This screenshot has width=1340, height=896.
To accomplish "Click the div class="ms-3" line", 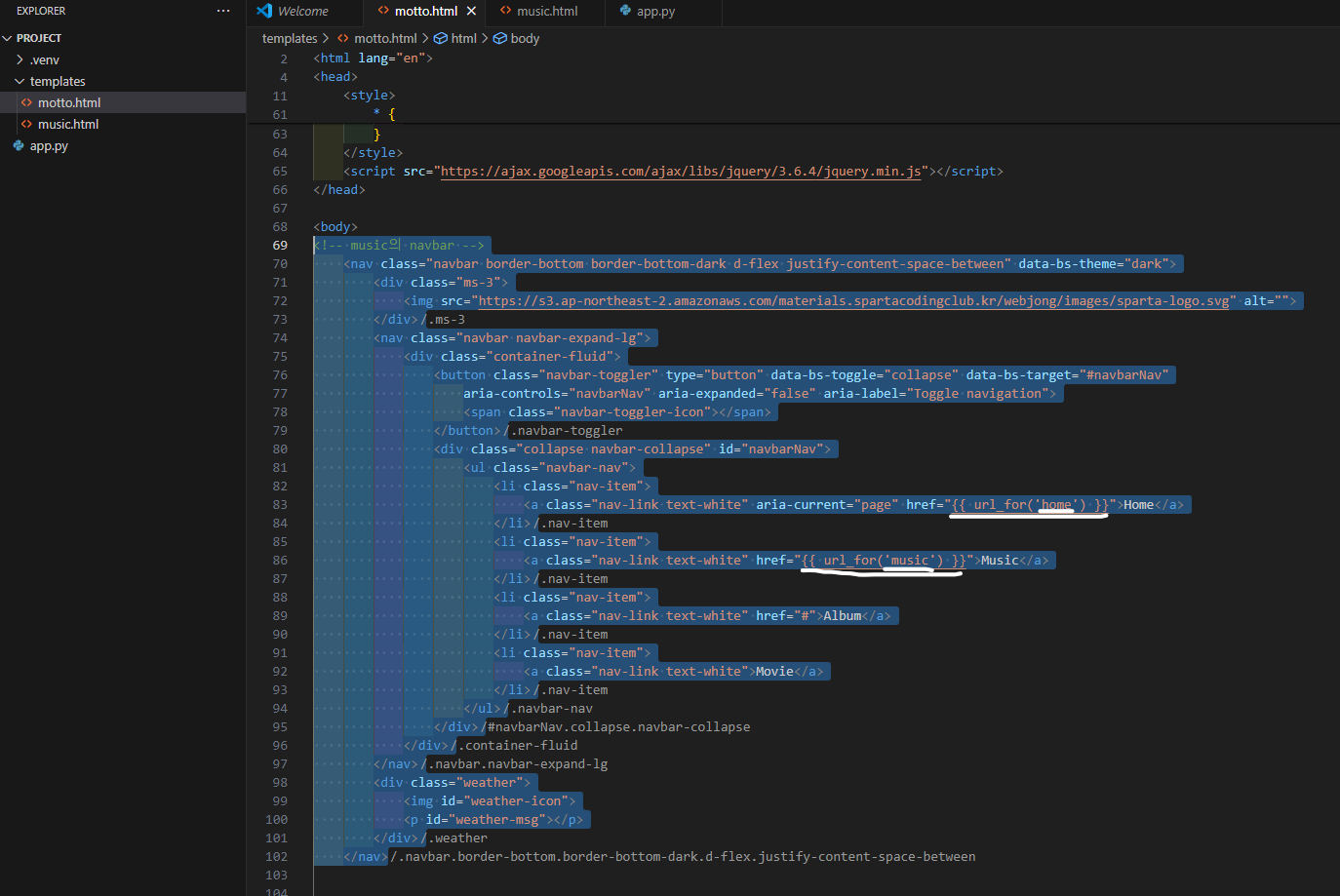I will click(x=441, y=283).
